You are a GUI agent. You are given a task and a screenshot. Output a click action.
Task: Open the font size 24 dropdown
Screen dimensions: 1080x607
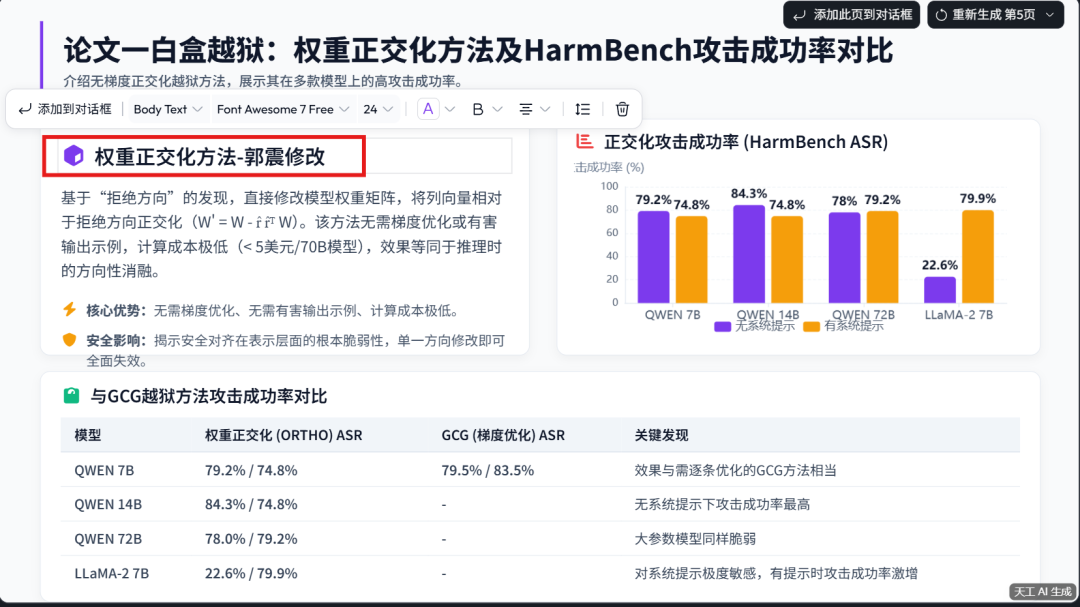[378, 109]
